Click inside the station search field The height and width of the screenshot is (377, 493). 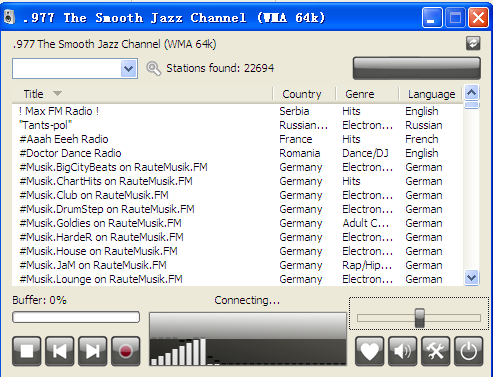click(x=67, y=69)
